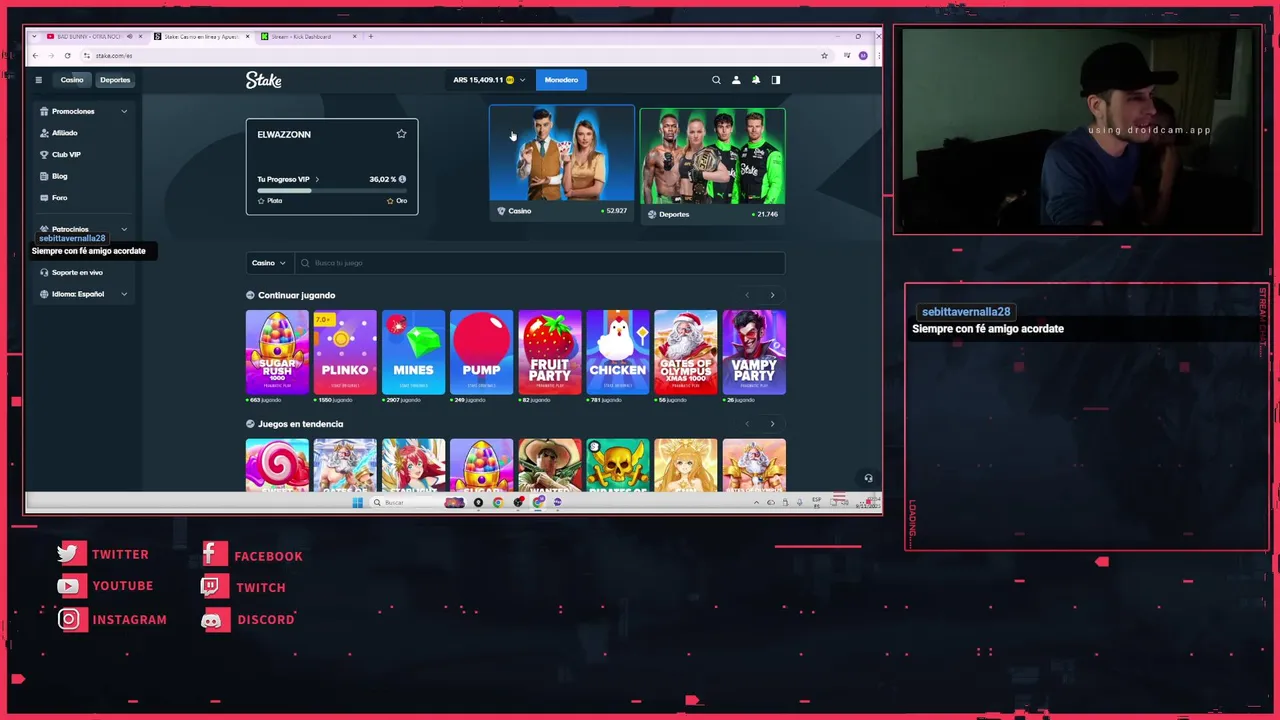
Task: Open the Monedero wallet button
Action: click(561, 80)
